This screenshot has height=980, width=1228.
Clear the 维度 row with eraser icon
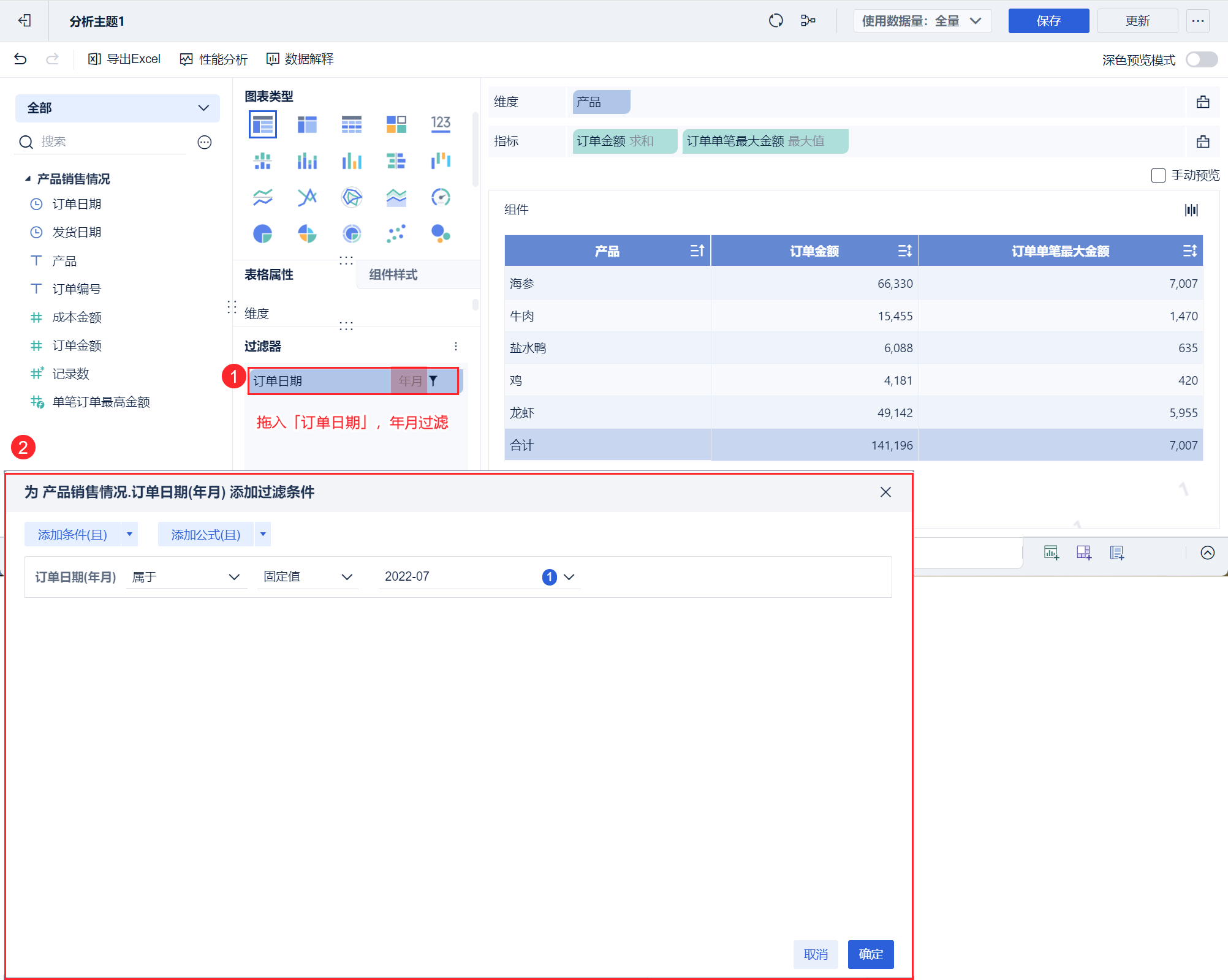point(1203,102)
